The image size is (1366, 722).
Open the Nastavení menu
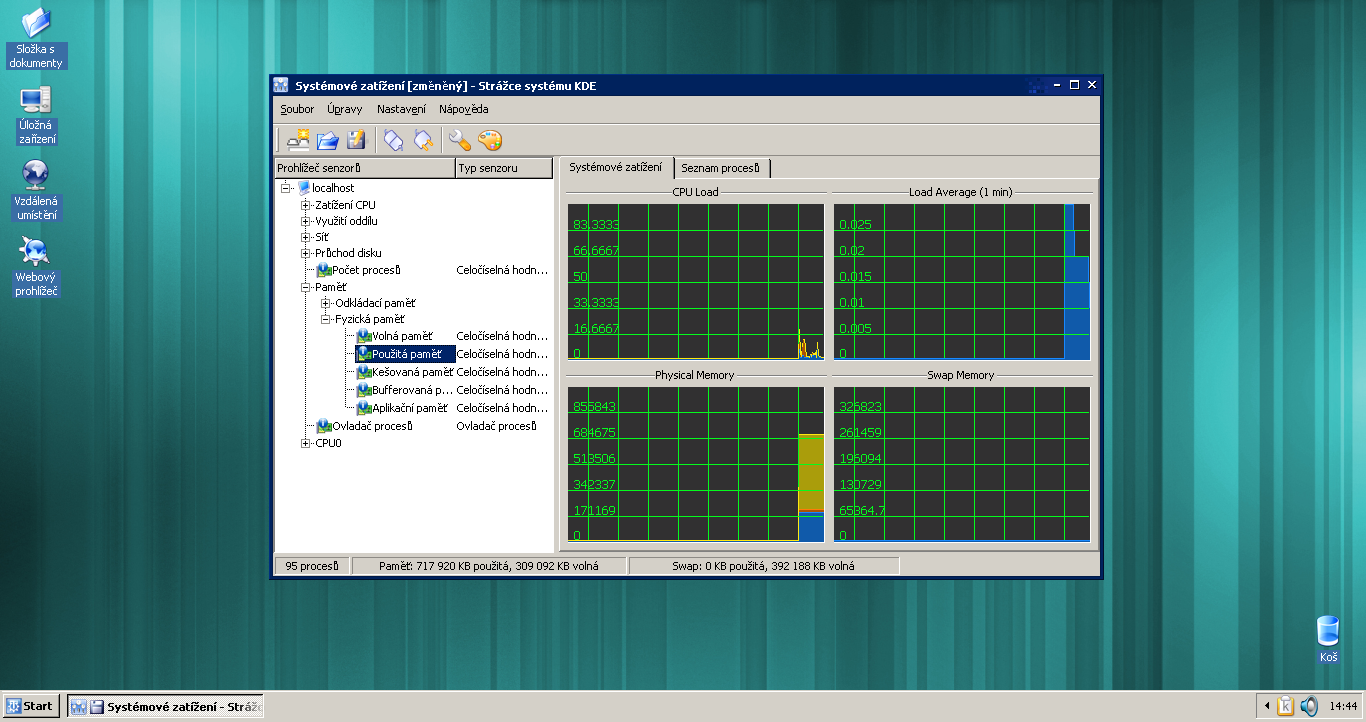pyautogui.click(x=401, y=109)
